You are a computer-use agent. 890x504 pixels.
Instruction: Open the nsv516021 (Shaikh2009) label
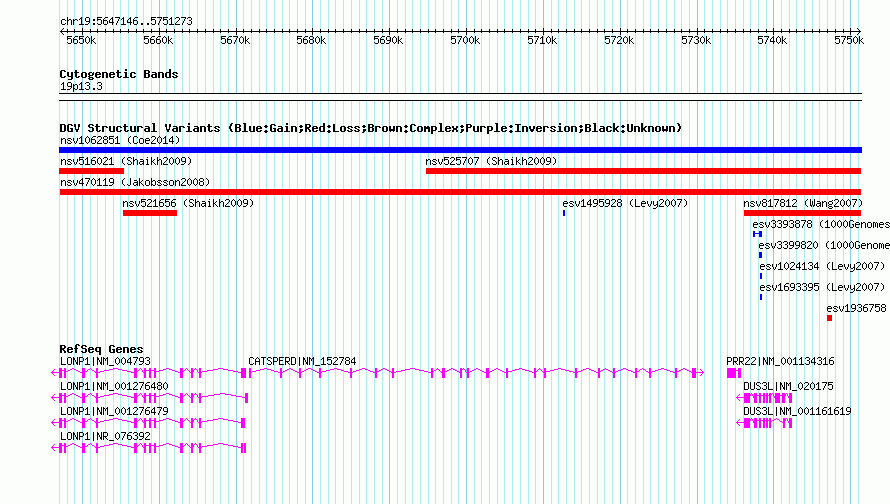(126, 161)
